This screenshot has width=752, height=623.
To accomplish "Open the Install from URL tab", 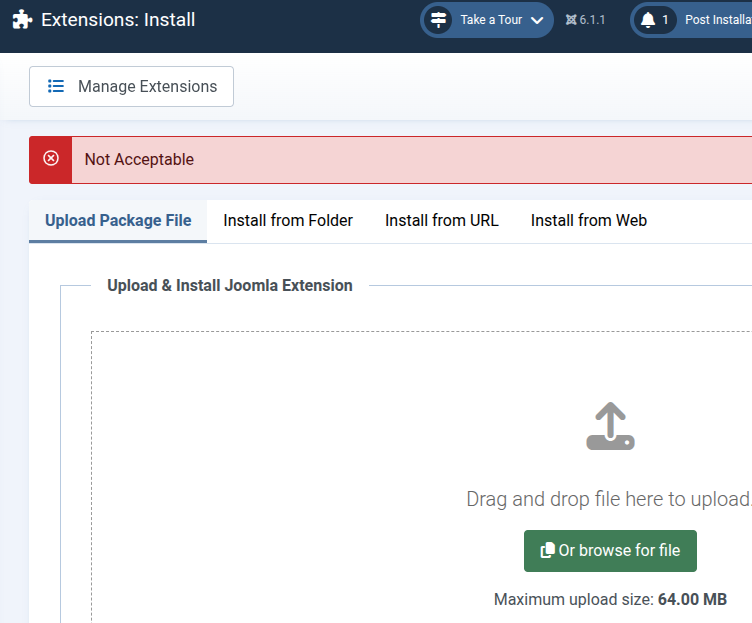I will click(442, 221).
